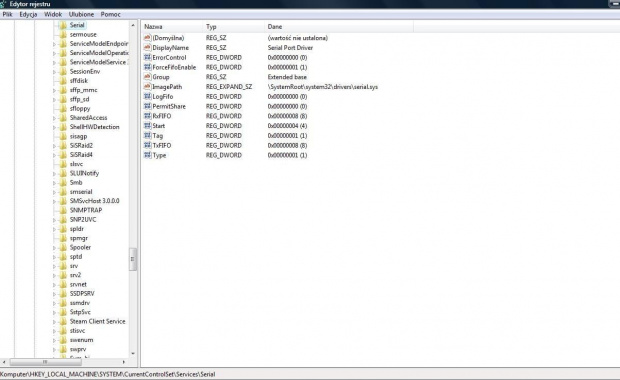Select the swenum tree key
This screenshot has height=380, width=620.
point(81,340)
